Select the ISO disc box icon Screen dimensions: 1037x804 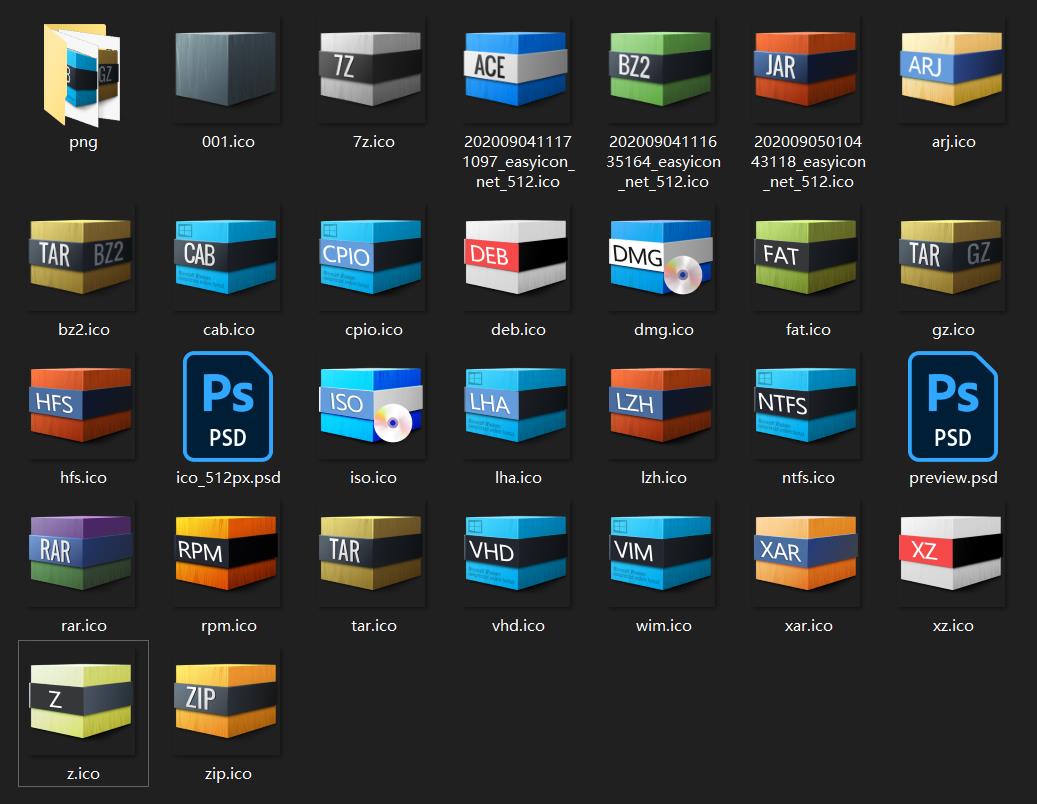tap(371, 405)
